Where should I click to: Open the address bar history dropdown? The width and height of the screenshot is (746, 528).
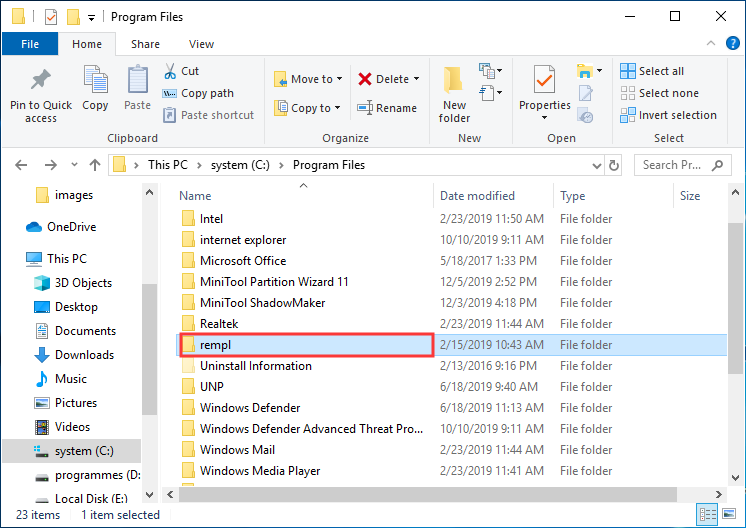pos(597,166)
